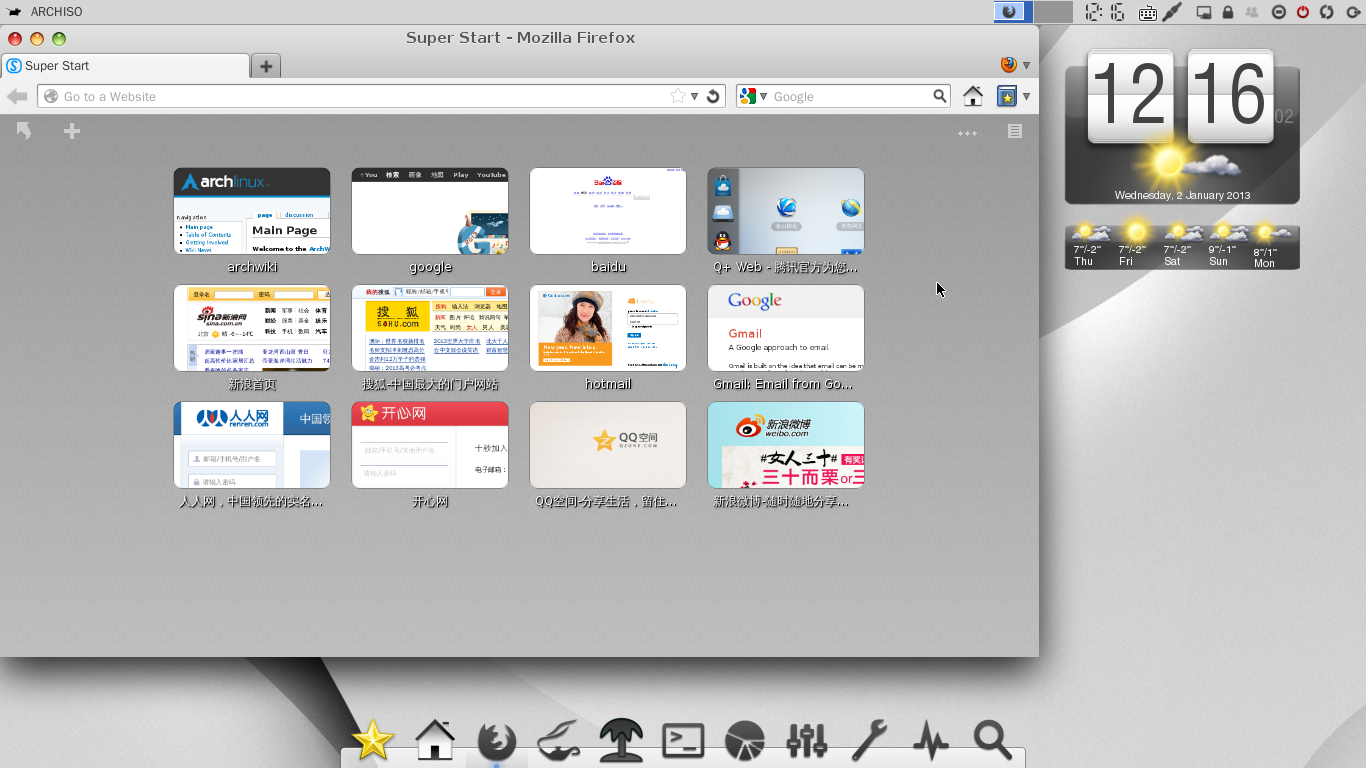Viewport: 1366px width, 768px height.
Task: Click the logout arrow icon
Action: (1353, 12)
